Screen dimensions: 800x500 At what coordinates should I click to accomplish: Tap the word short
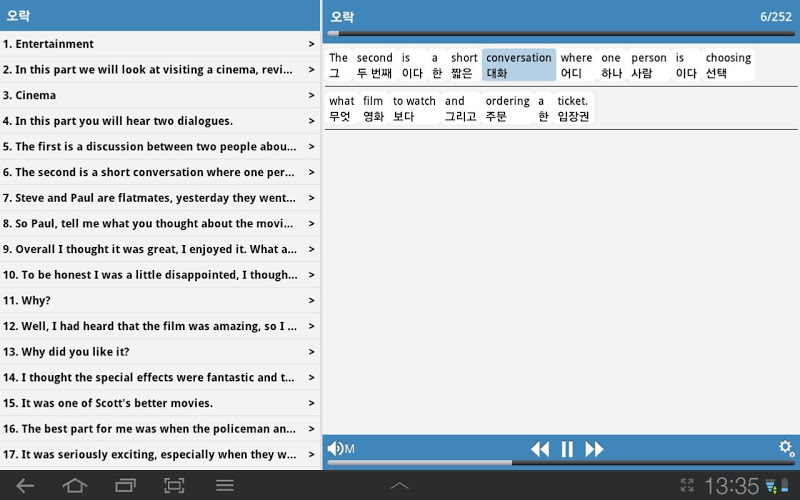(x=464, y=65)
